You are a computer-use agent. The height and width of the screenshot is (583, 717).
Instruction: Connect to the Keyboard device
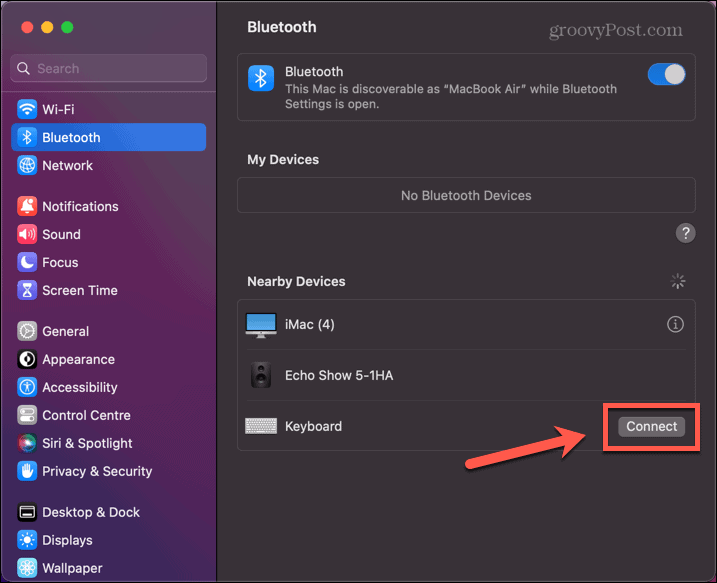(x=651, y=426)
